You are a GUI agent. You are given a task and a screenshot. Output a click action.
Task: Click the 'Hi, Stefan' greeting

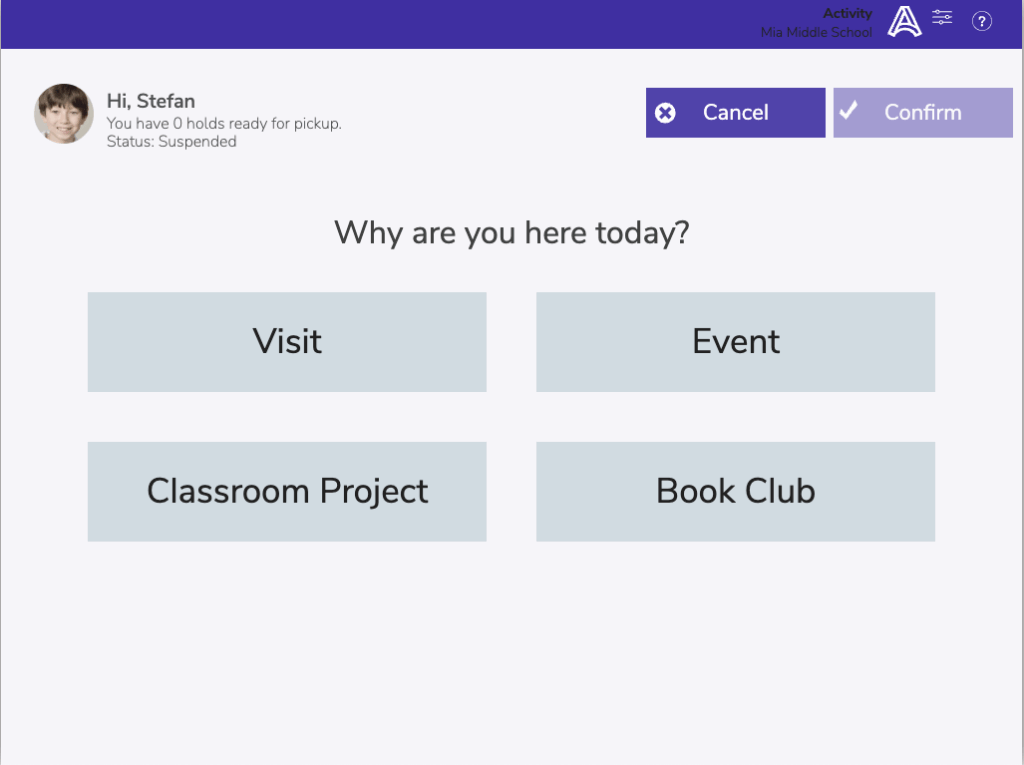pos(151,101)
